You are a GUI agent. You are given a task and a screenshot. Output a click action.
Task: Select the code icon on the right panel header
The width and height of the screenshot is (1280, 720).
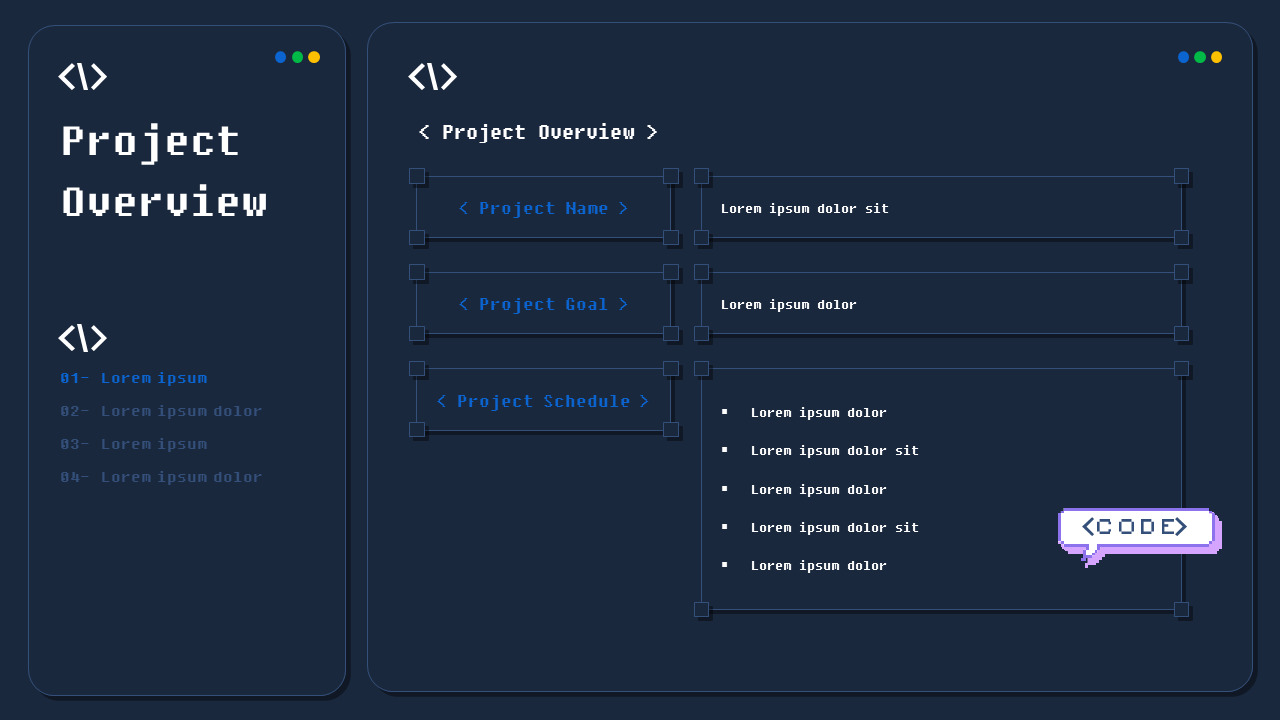433,77
